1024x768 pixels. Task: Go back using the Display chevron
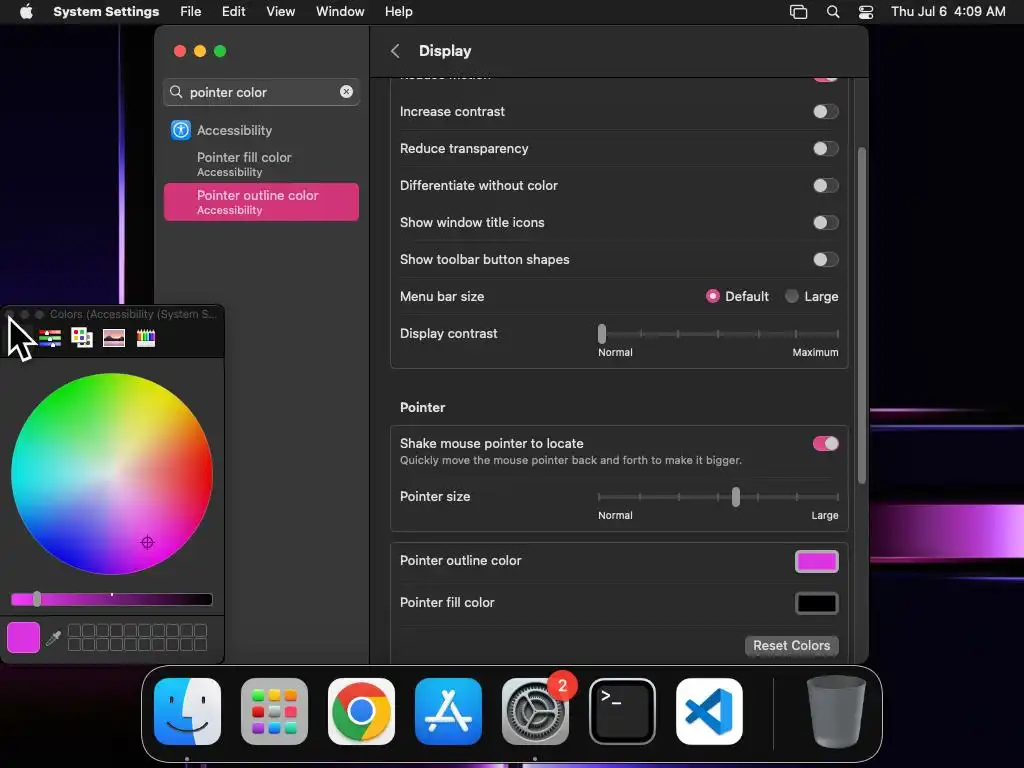394,51
